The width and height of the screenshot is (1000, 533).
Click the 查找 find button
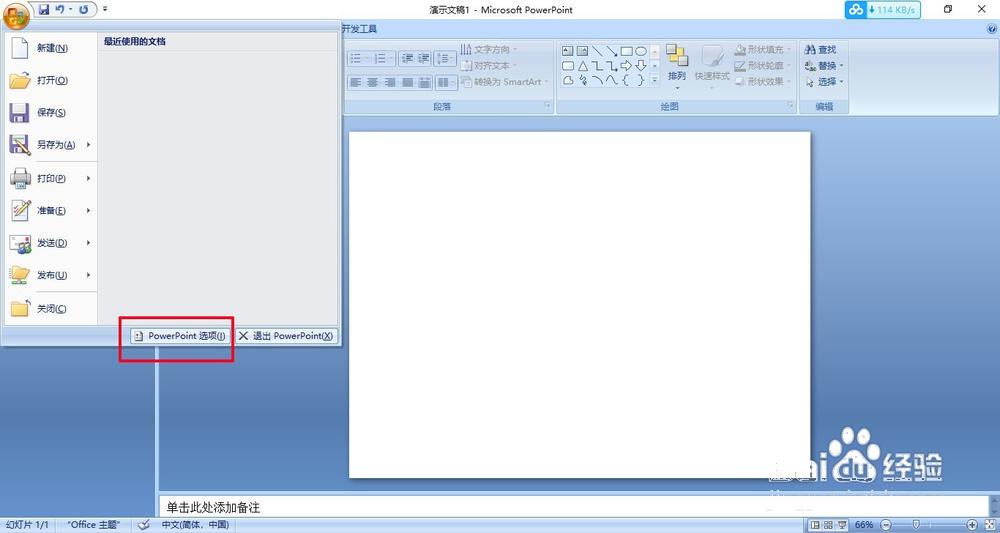click(x=821, y=49)
